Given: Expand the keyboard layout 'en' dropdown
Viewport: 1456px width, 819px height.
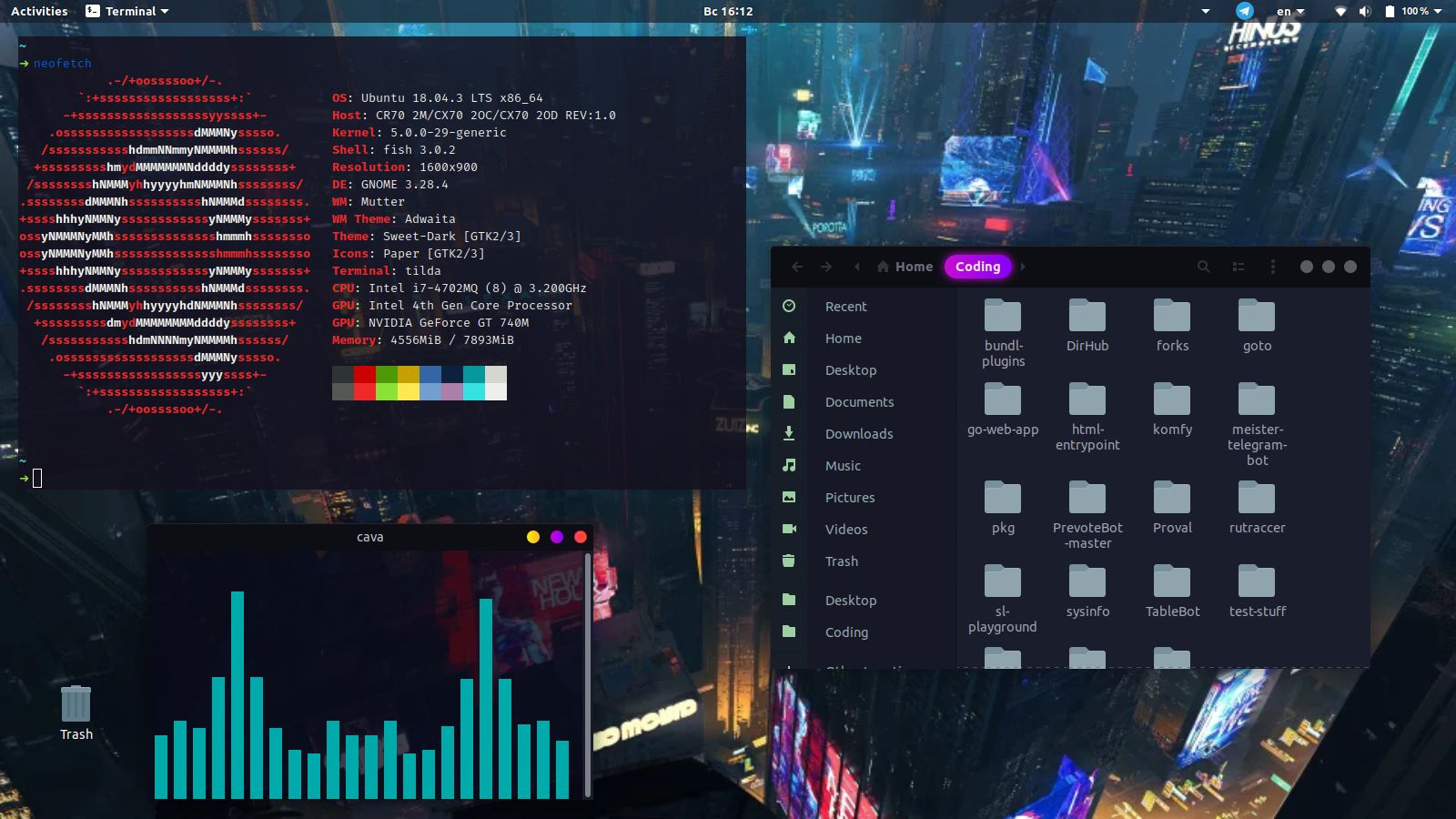Looking at the screenshot, I should click(1289, 11).
